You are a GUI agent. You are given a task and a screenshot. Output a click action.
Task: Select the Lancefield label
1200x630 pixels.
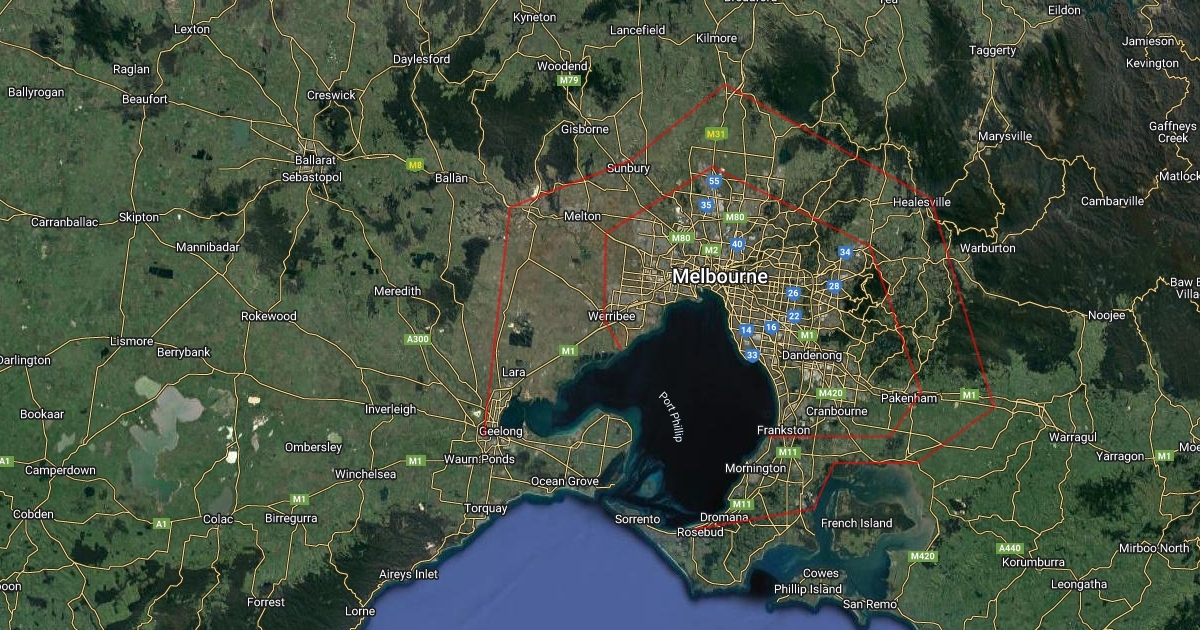click(x=638, y=30)
